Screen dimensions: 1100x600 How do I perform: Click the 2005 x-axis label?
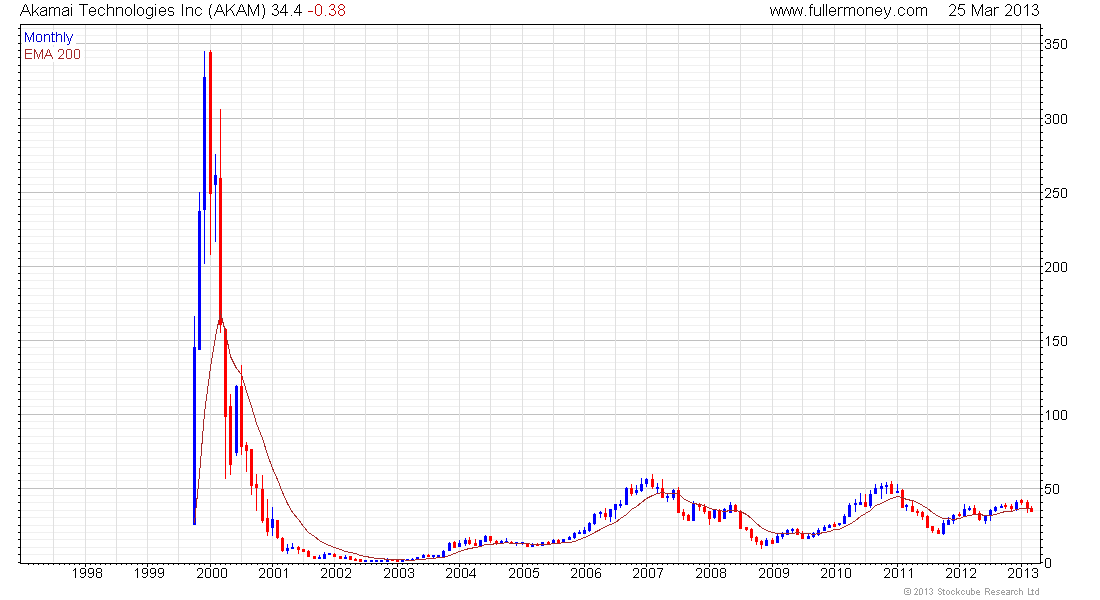click(523, 573)
